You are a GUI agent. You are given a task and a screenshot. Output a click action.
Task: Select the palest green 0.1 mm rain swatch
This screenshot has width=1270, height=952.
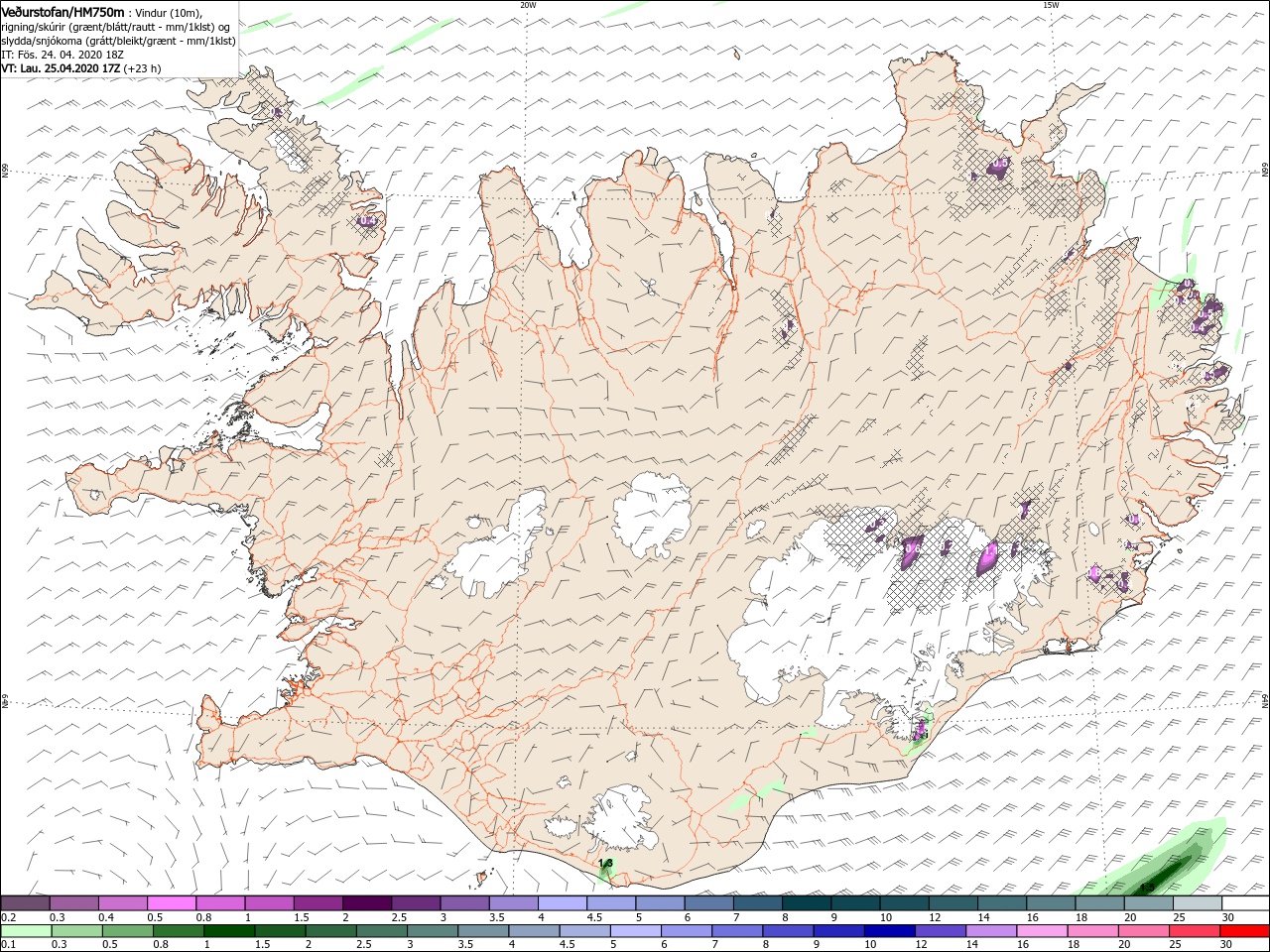[x=26, y=931]
